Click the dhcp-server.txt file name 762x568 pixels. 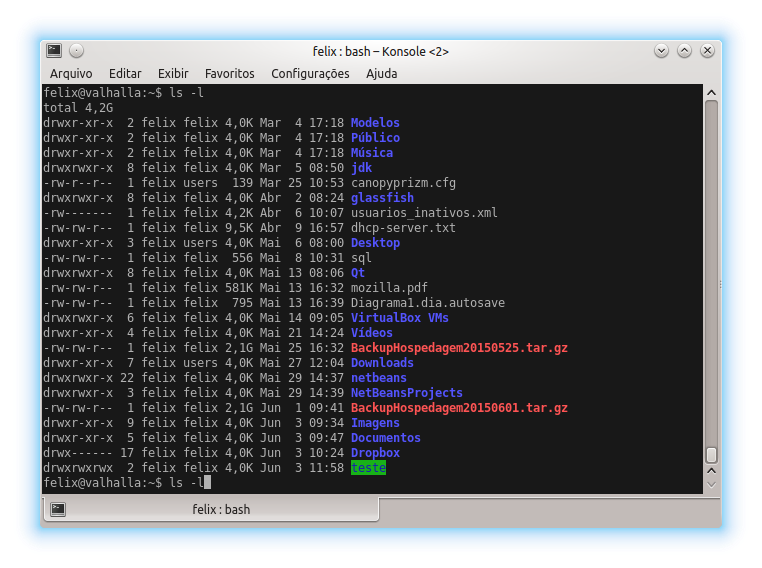coord(403,228)
